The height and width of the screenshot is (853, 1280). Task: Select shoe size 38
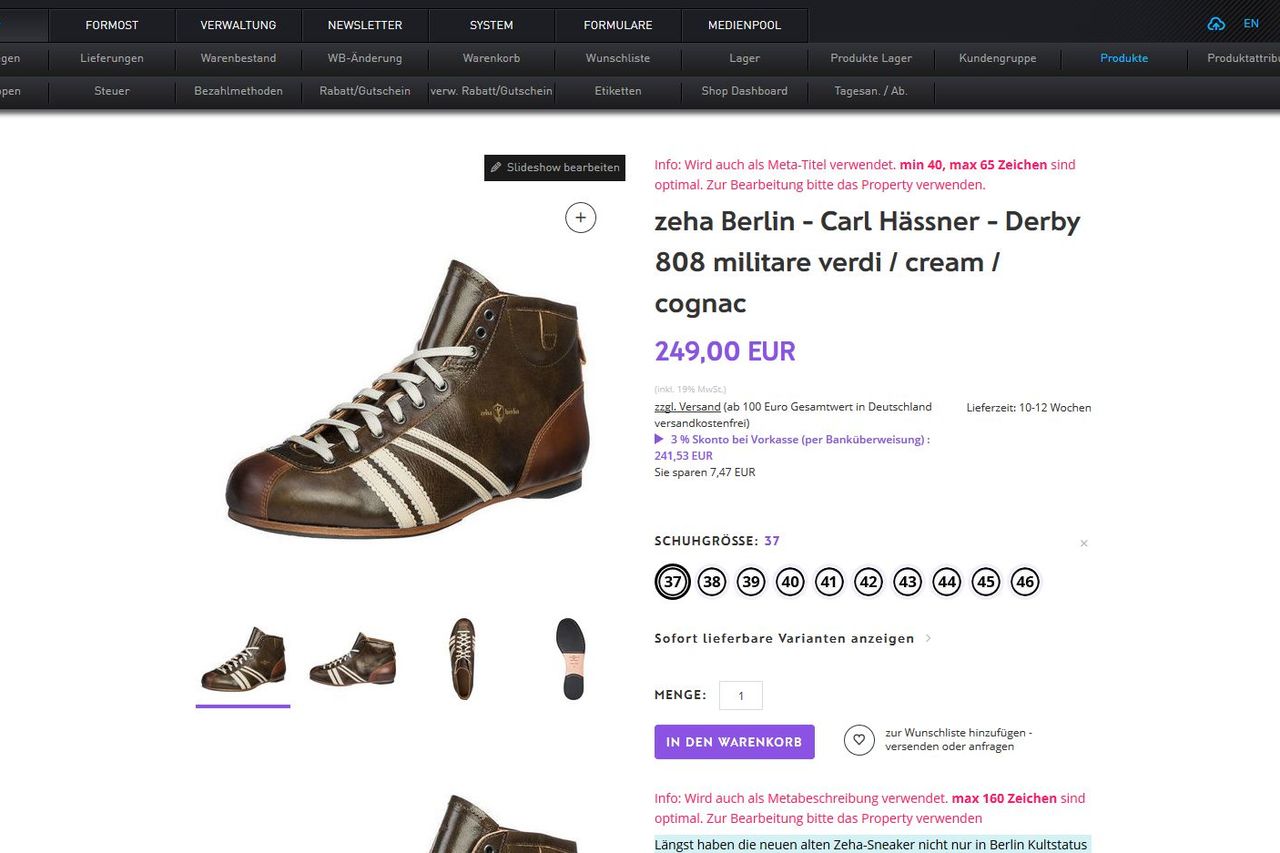tap(711, 582)
